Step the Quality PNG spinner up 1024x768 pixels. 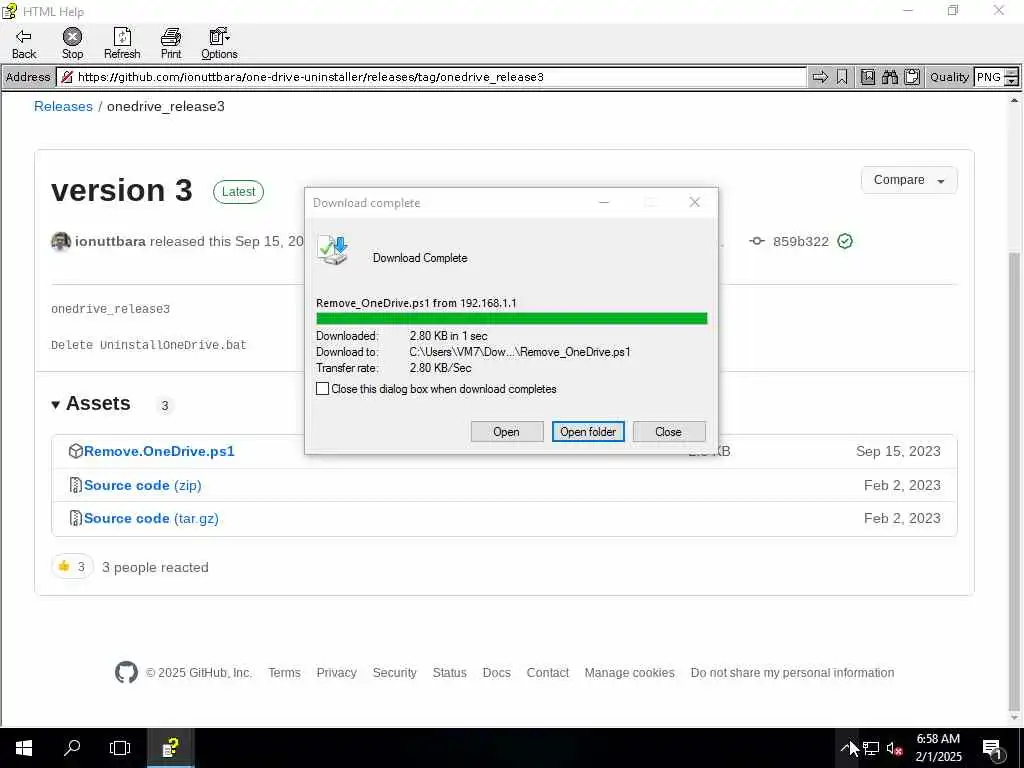tap(1011, 72)
